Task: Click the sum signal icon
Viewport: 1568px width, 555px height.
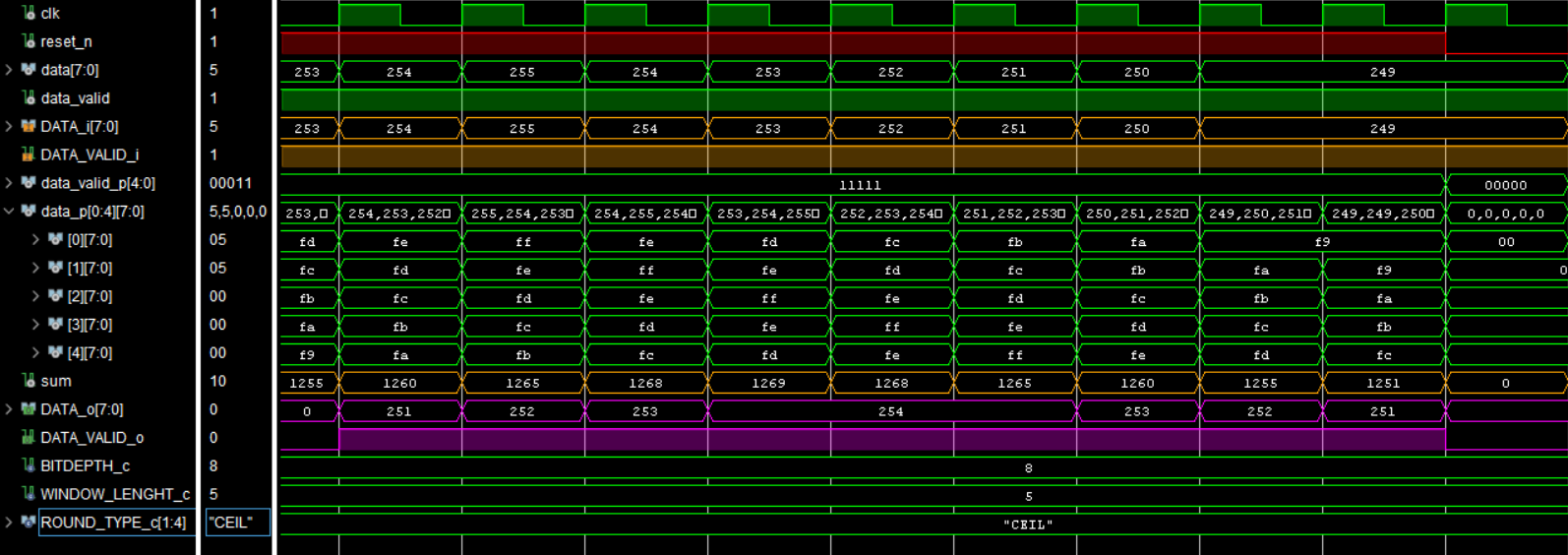Action: tap(29, 381)
